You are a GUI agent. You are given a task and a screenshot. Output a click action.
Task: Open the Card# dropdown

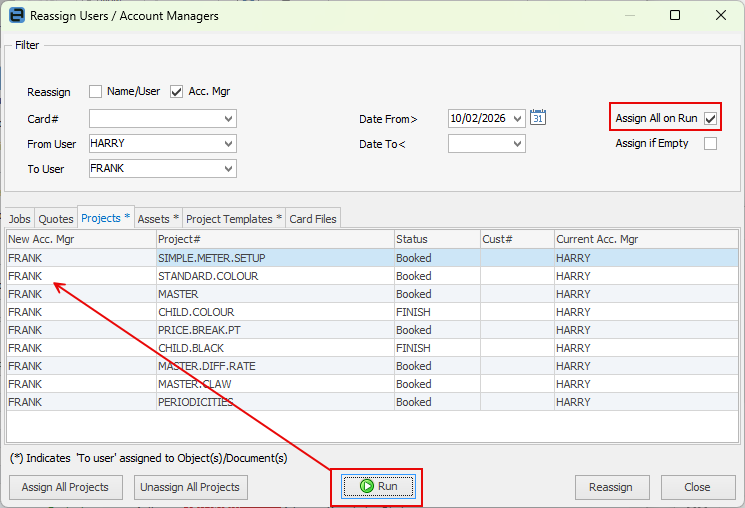229,119
